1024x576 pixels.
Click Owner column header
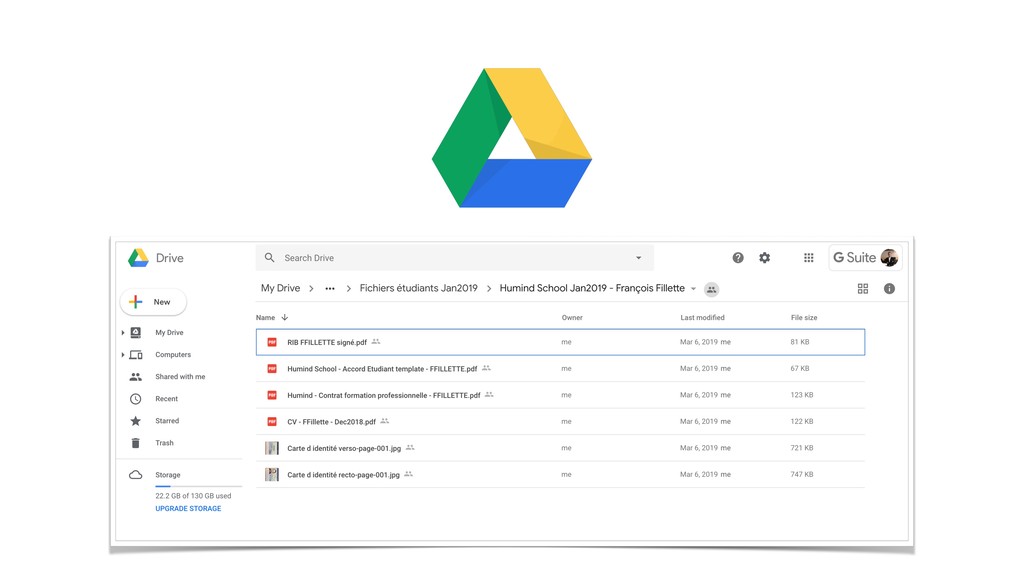coord(572,317)
